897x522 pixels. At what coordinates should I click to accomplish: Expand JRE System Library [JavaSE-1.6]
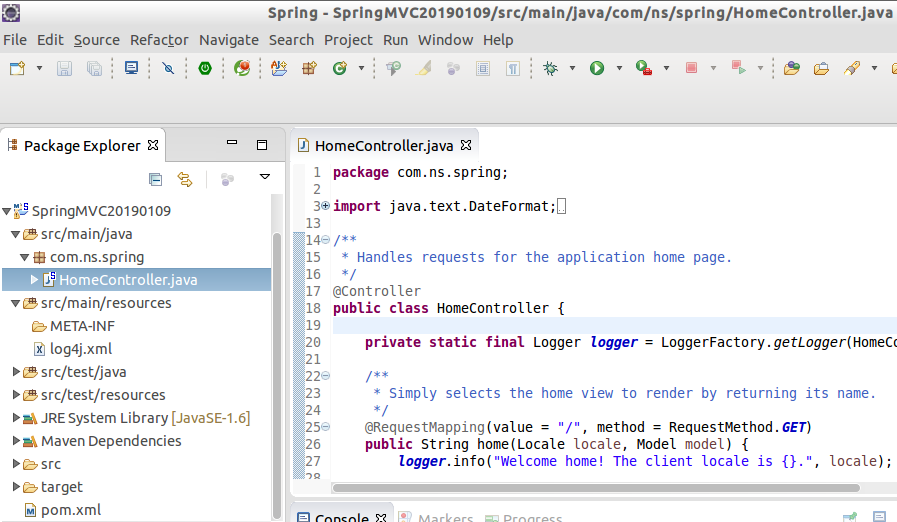(x=16, y=418)
